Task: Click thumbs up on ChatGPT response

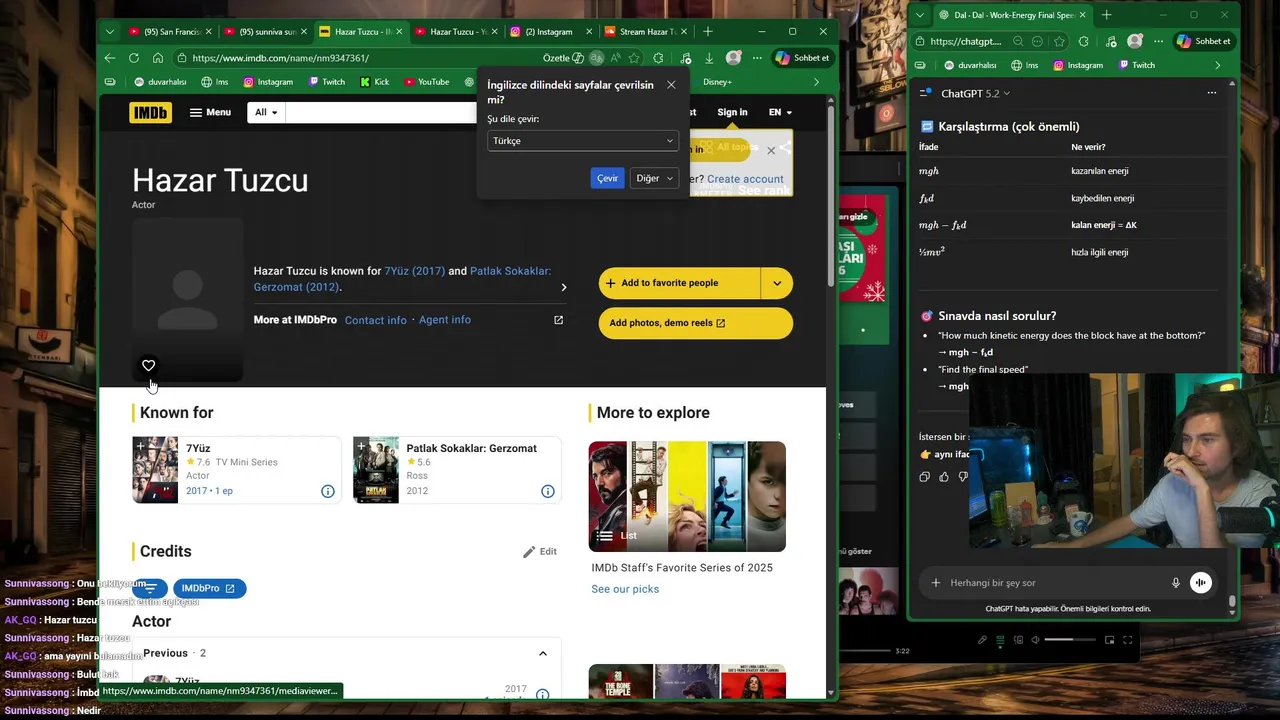Action: 944,477
